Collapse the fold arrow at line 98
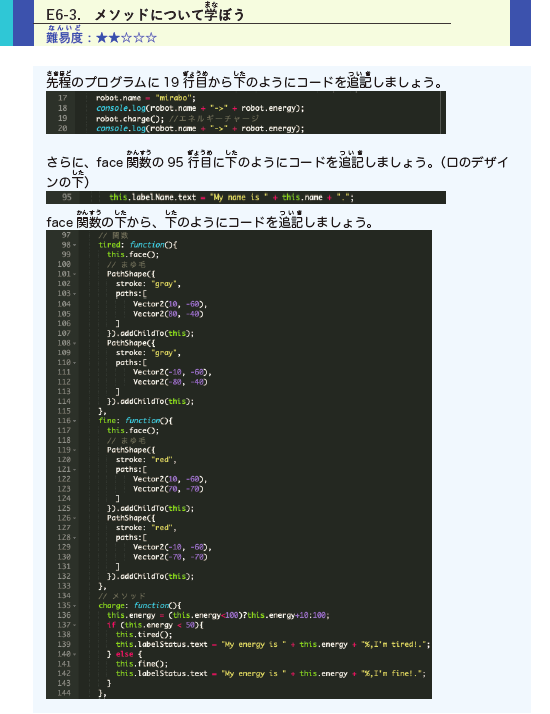 pyautogui.click(x=75, y=245)
